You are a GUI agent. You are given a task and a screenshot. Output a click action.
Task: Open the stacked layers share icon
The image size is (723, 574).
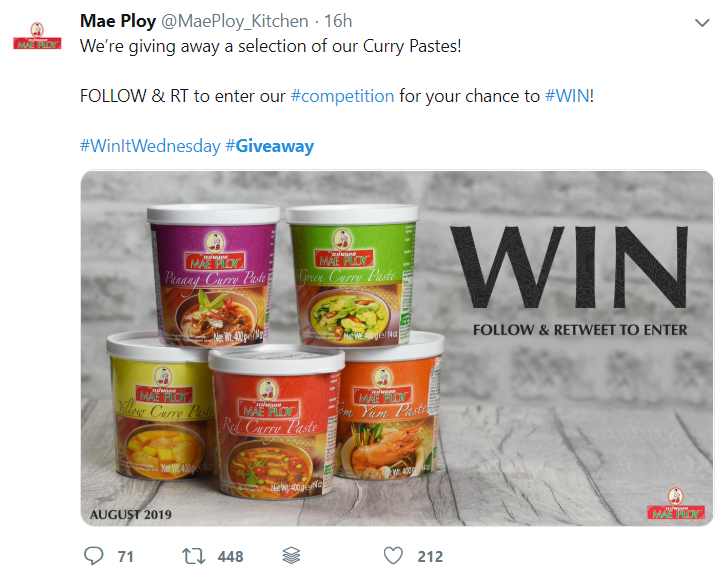(291, 556)
